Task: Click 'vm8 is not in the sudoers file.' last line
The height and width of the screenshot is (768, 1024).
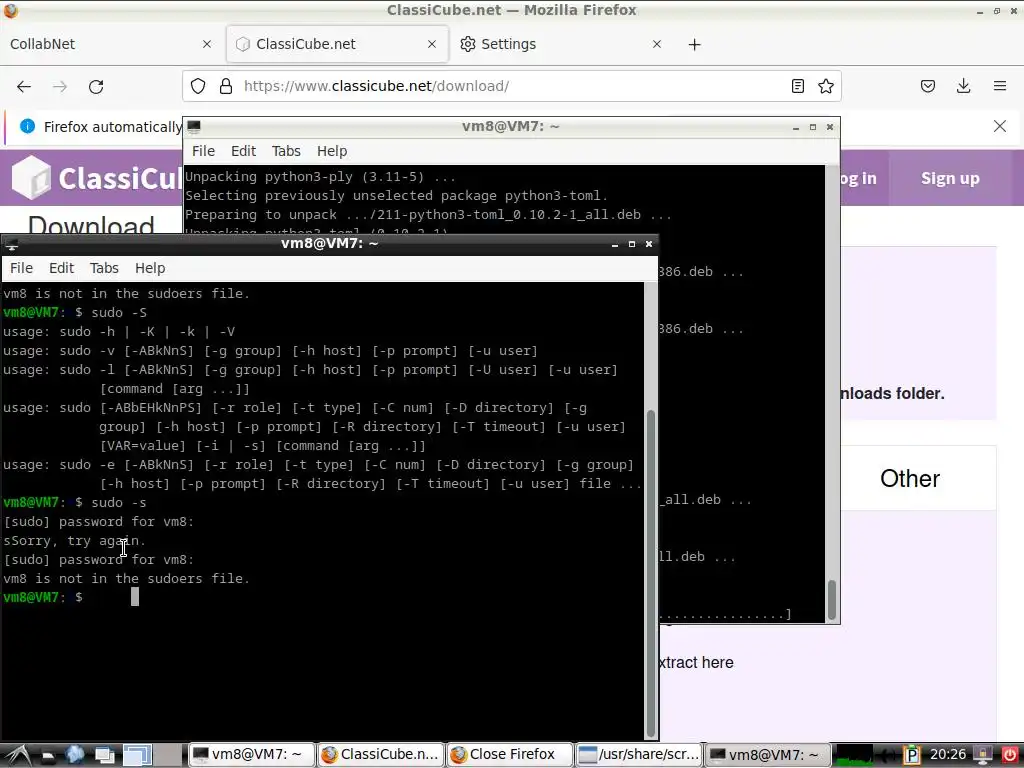Action: click(x=127, y=579)
